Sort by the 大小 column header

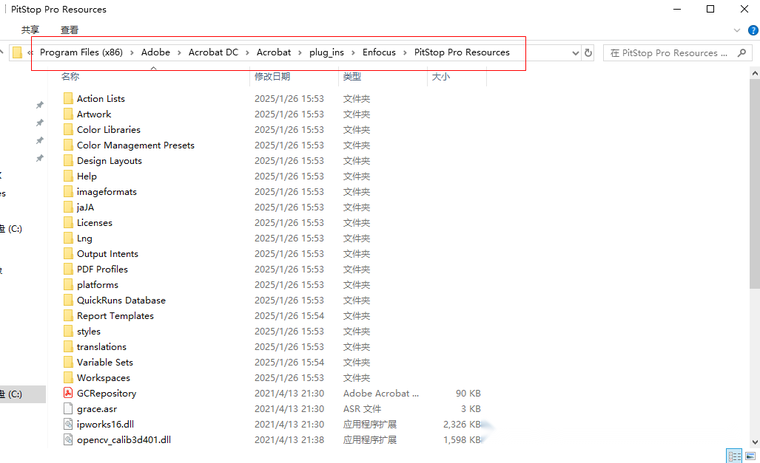pos(441,77)
